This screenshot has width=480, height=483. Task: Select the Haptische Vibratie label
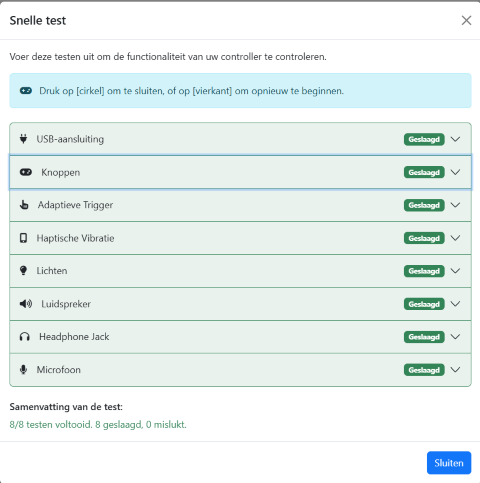click(75, 238)
